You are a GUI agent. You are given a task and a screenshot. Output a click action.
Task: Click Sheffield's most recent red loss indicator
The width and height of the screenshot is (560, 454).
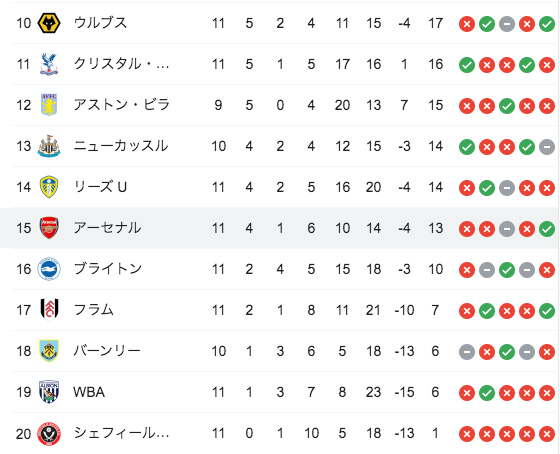(547, 434)
